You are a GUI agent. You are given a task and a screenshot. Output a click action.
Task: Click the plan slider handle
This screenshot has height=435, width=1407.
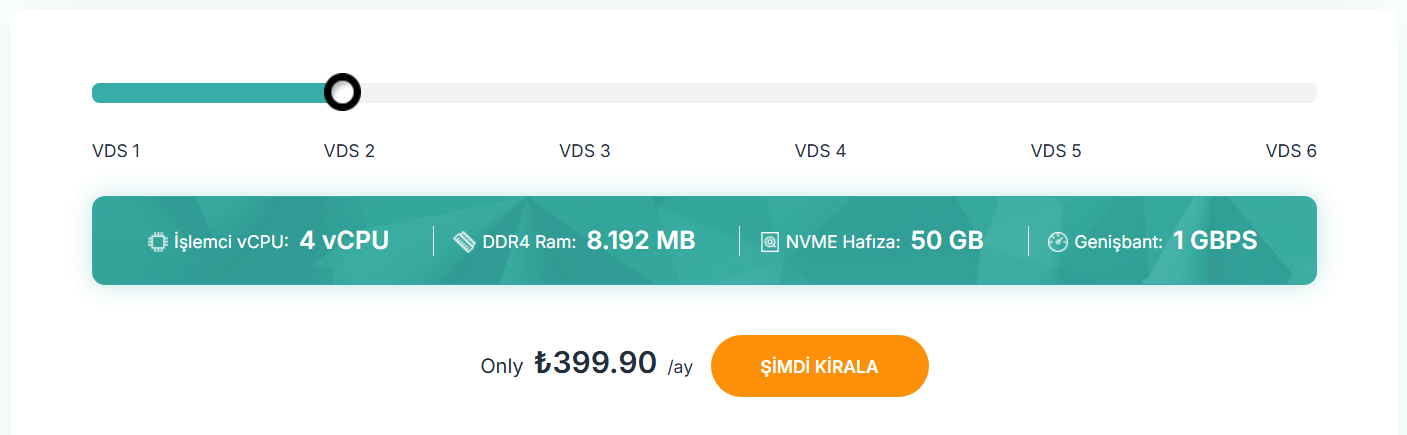click(342, 92)
